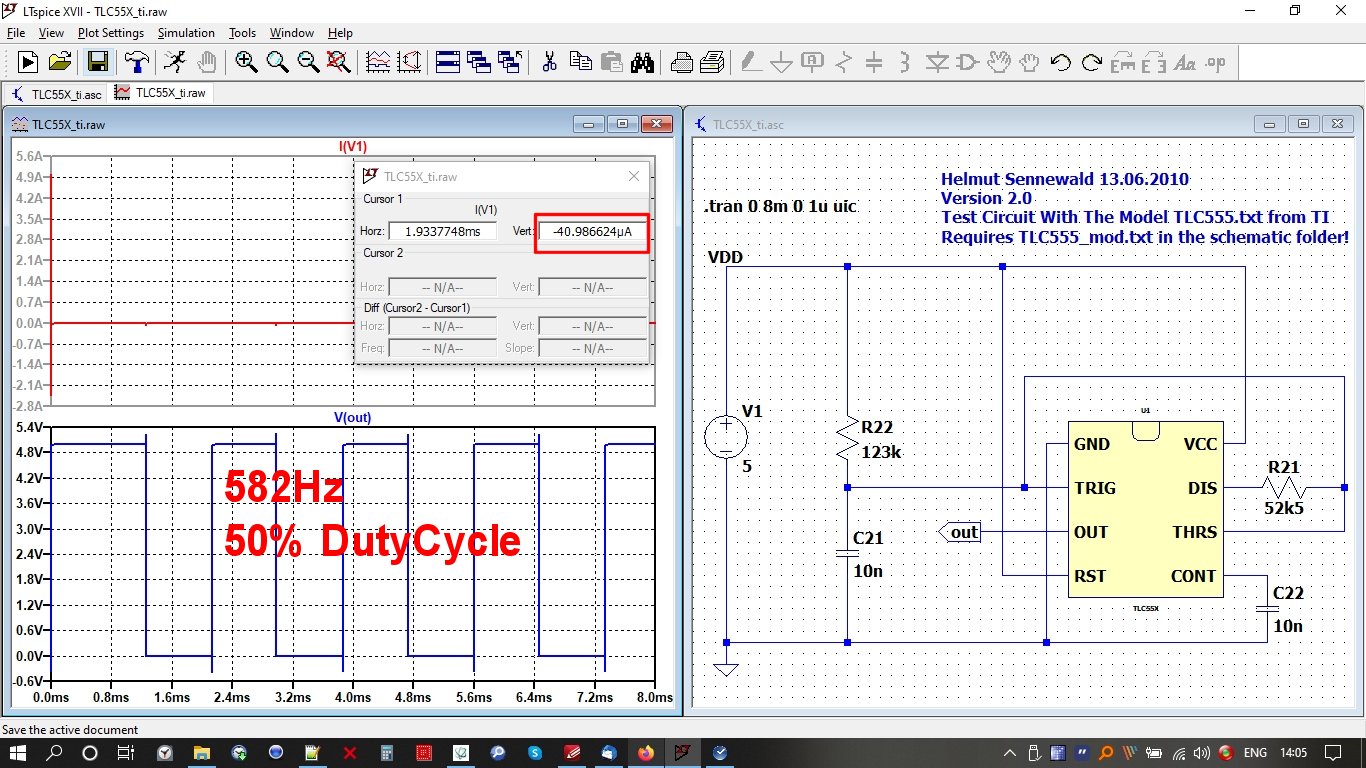The height and width of the screenshot is (768, 1366).
Task: Save the document using floppy disk icon
Action: pyautogui.click(x=98, y=62)
